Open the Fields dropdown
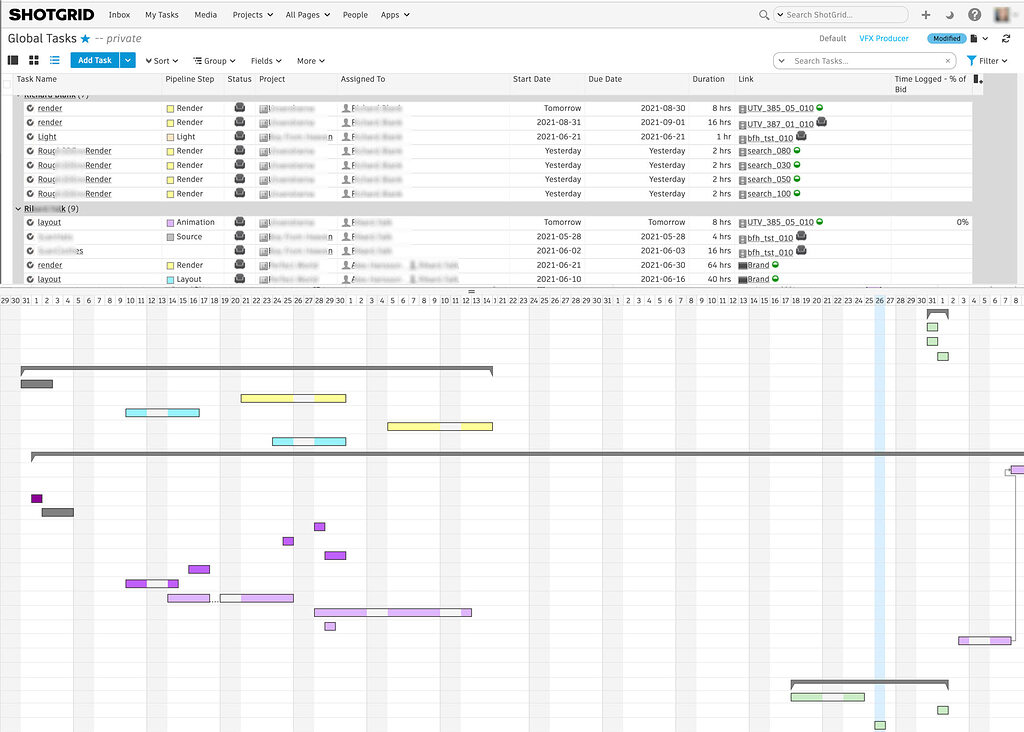 pyautogui.click(x=265, y=60)
